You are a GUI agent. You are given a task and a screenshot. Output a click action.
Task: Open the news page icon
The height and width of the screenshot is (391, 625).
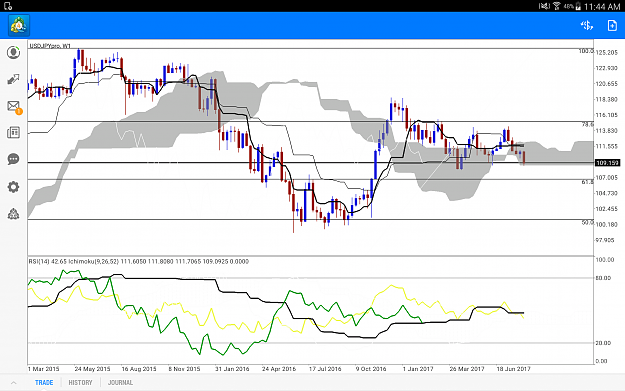coord(14,132)
